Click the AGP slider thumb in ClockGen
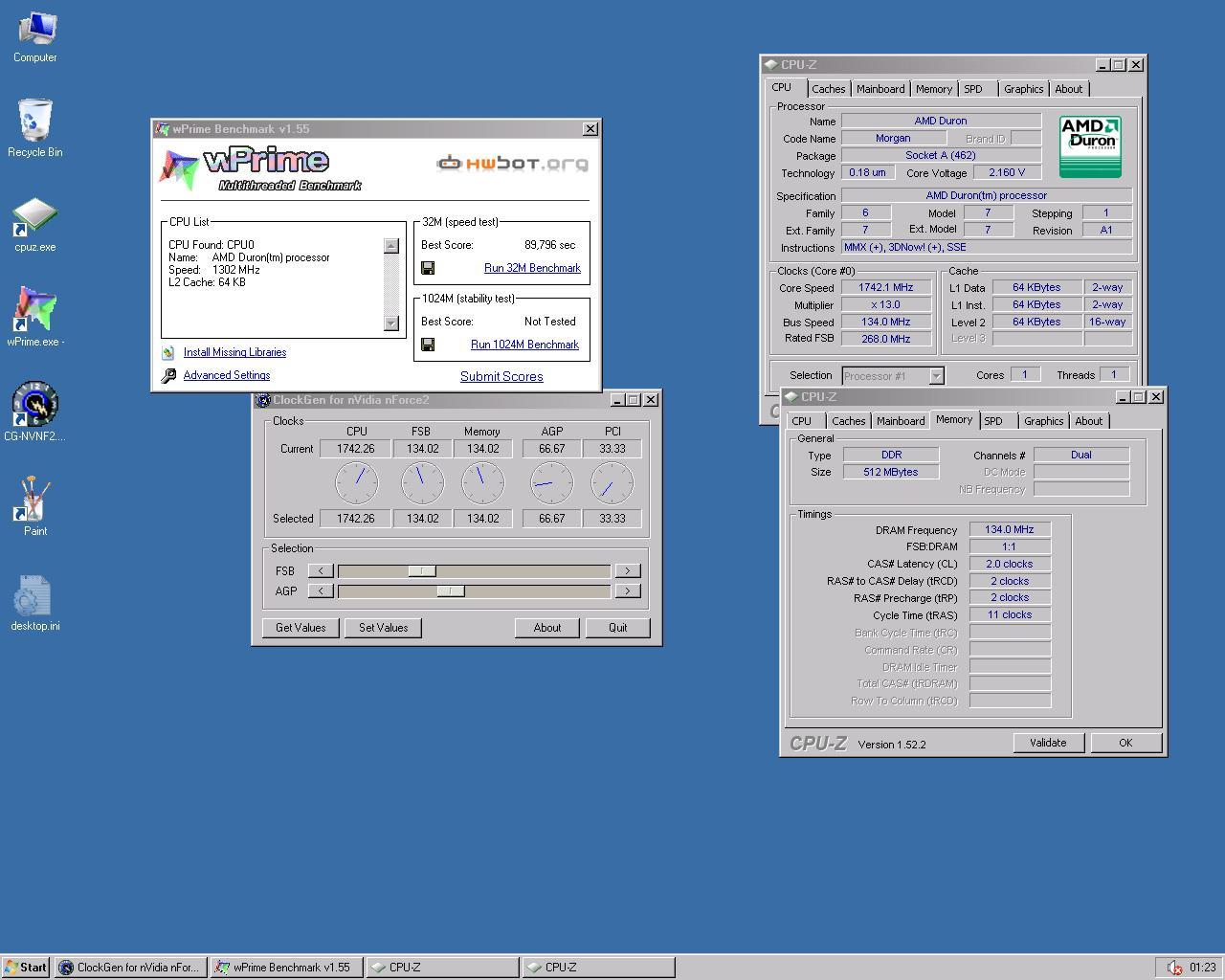The image size is (1225, 980). 451,591
